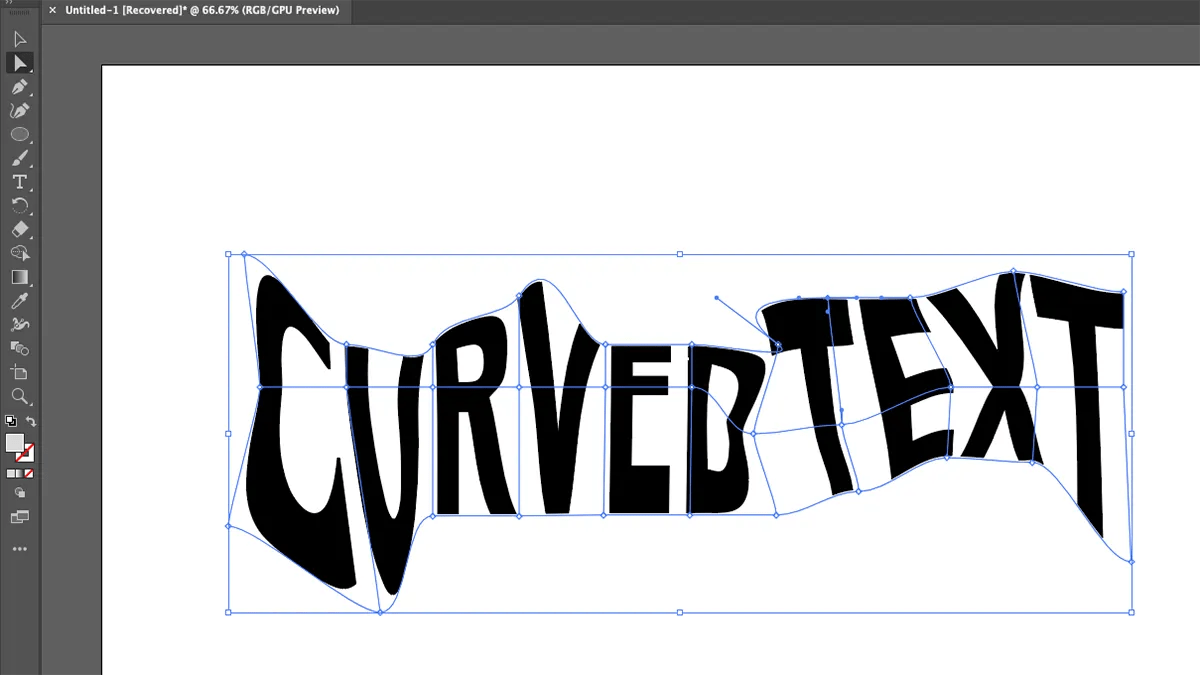1200x675 pixels.
Task: Grab the Eyedropper tool
Action: pyautogui.click(x=20, y=301)
